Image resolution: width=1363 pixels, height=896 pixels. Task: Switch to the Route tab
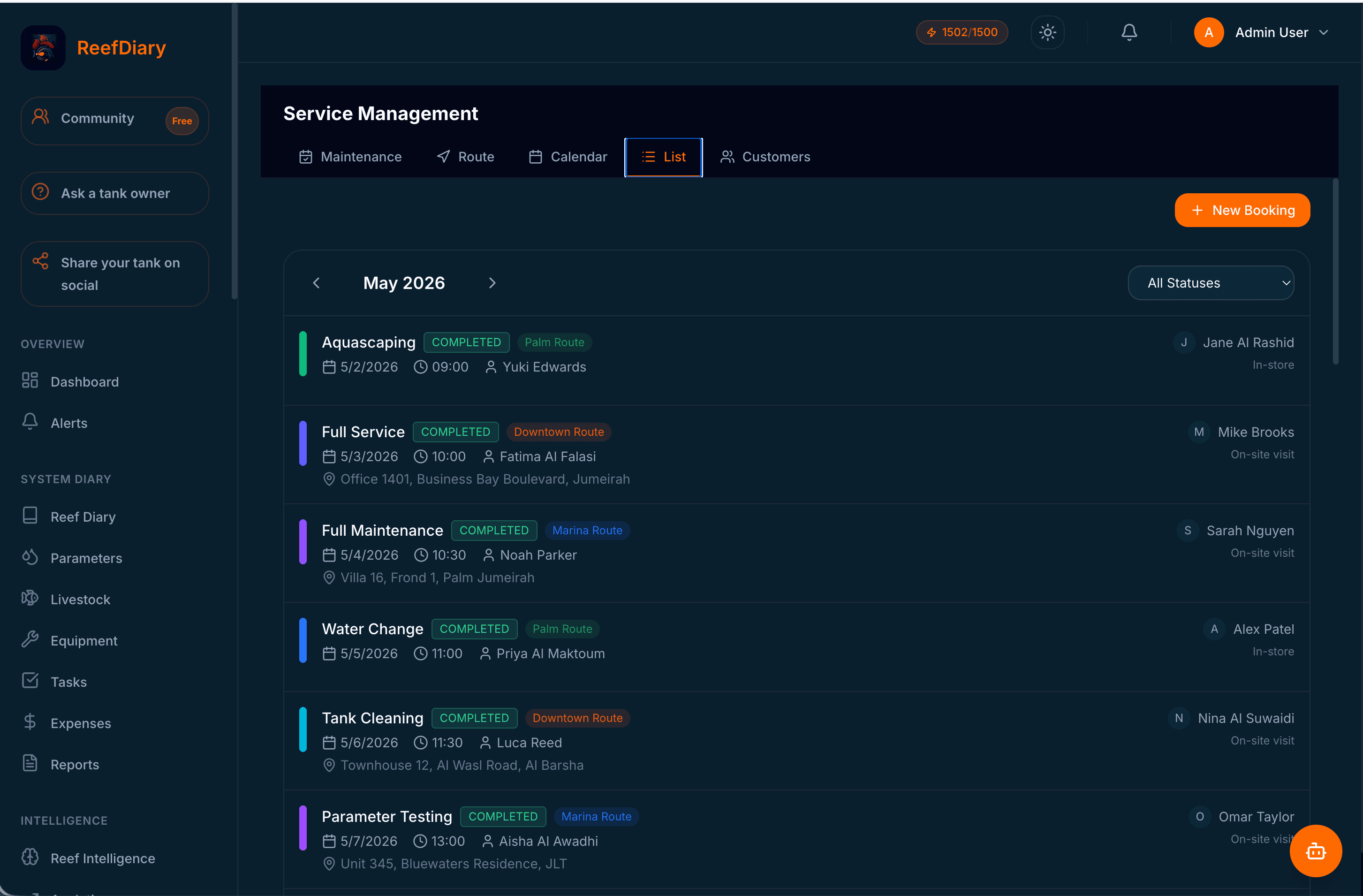pyautogui.click(x=465, y=157)
